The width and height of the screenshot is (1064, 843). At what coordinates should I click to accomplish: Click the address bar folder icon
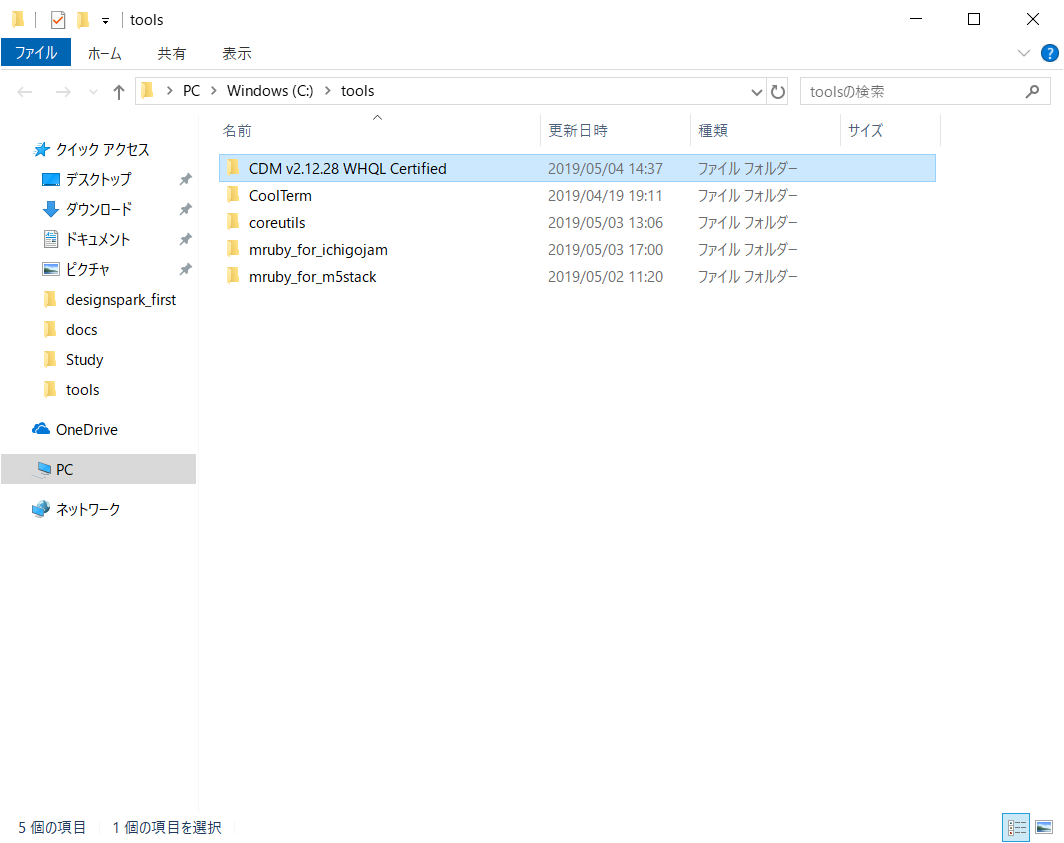pos(147,90)
